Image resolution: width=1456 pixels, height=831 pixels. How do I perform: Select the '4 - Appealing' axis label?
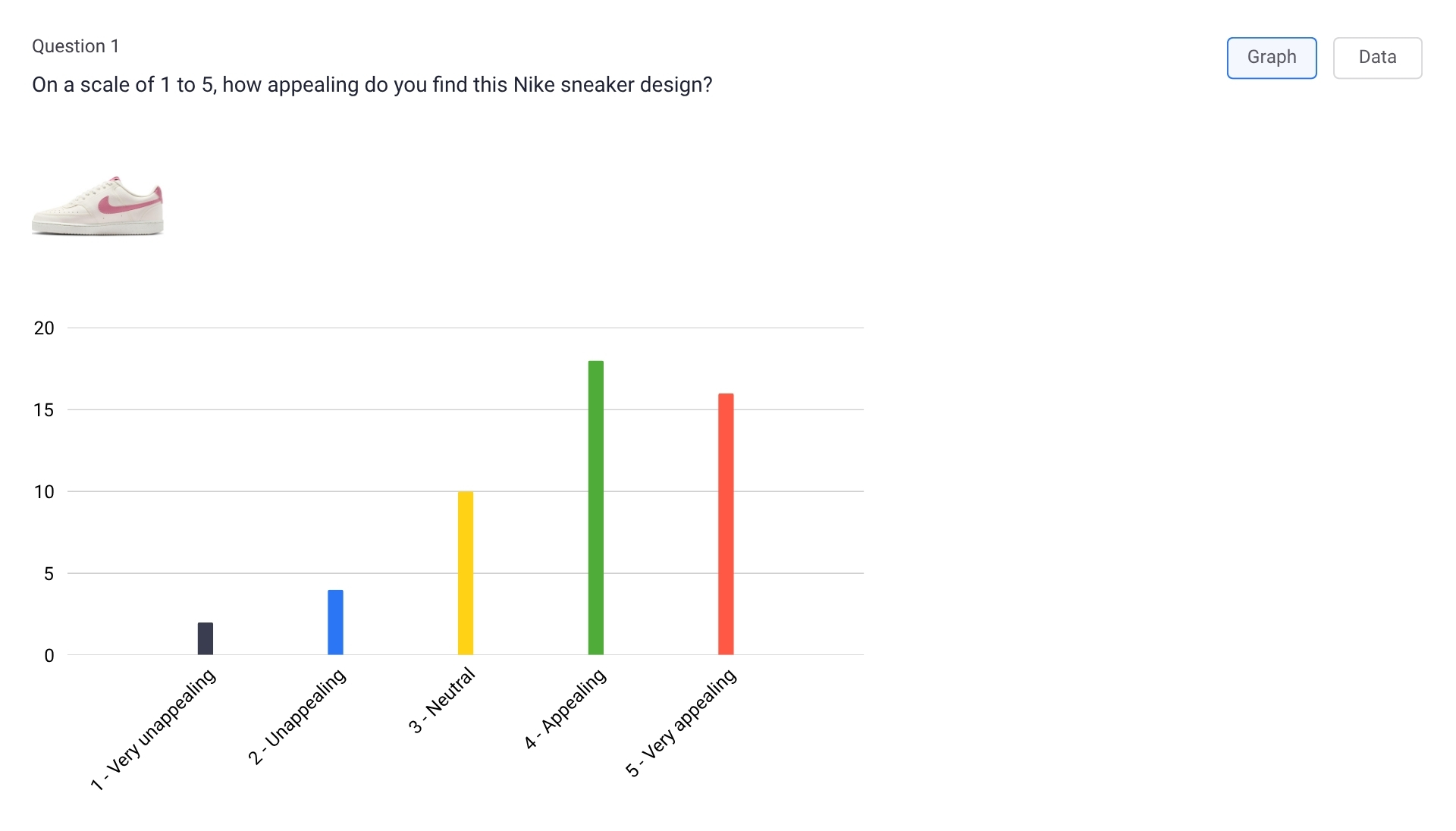click(565, 709)
